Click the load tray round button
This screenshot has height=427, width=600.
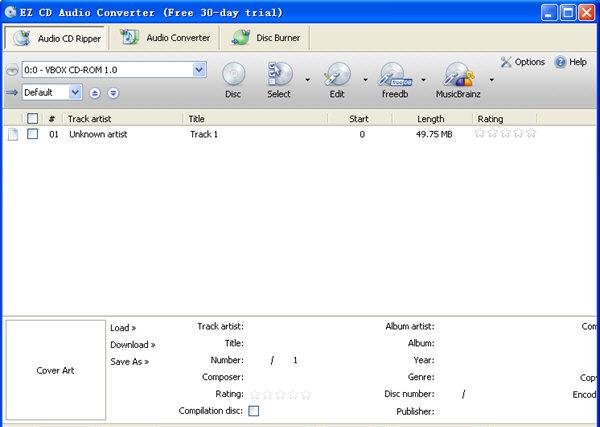[113, 93]
